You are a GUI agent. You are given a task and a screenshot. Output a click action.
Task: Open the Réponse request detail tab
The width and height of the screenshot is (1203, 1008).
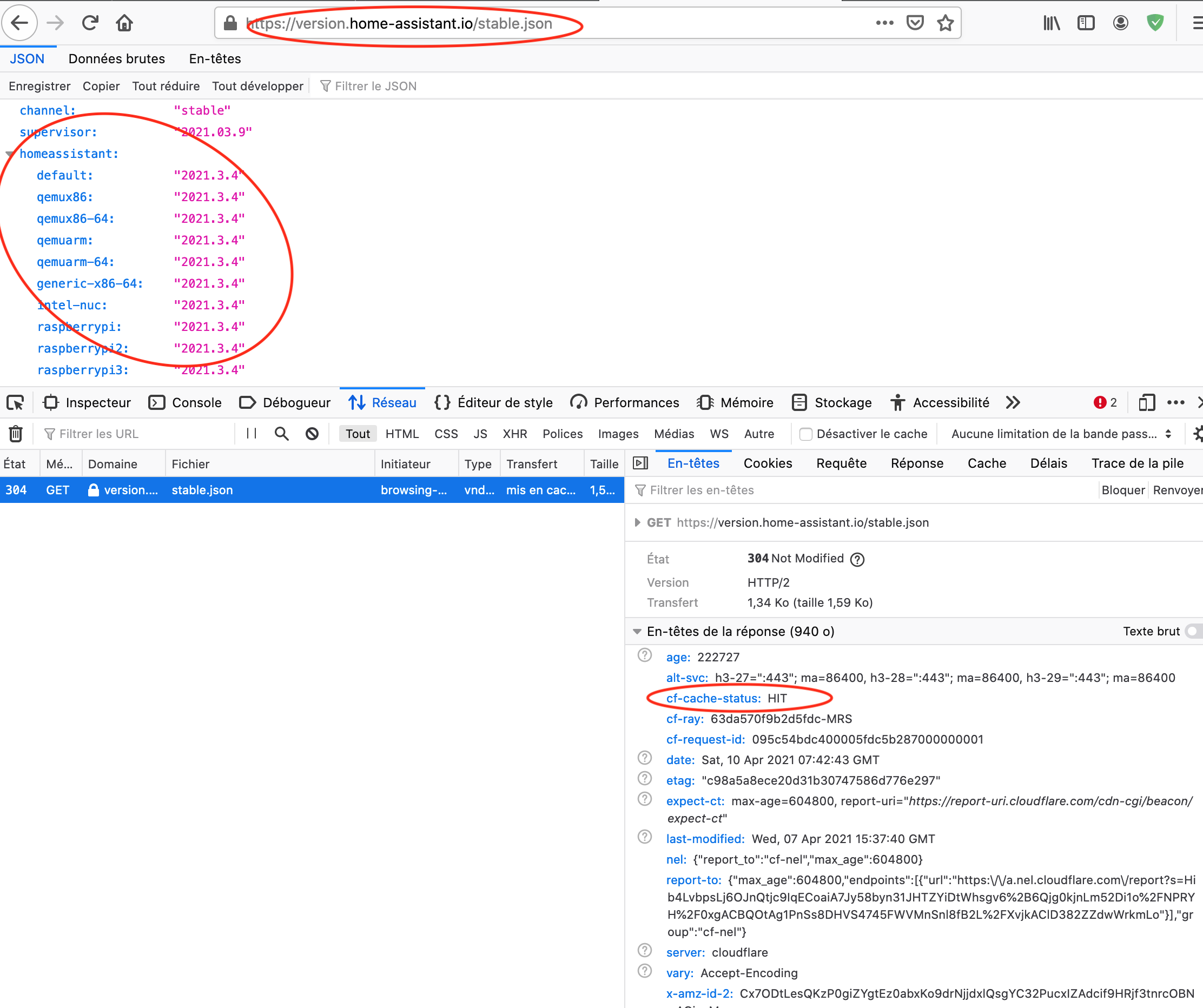pyautogui.click(x=916, y=463)
